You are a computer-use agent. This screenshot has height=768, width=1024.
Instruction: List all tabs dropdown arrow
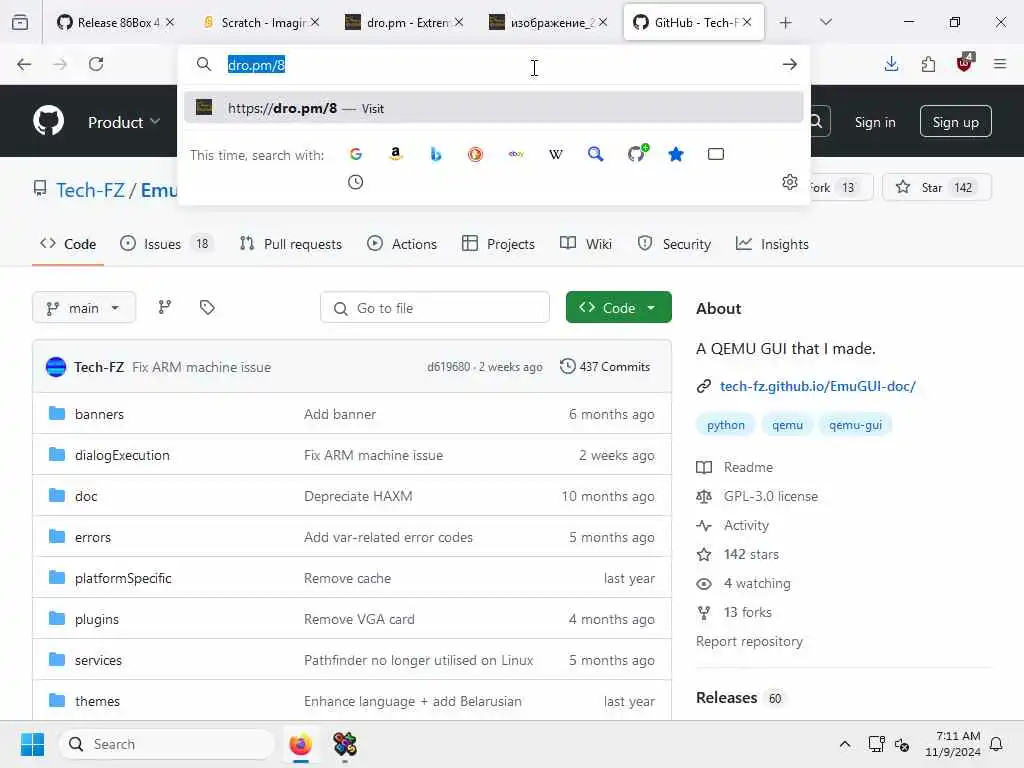click(x=825, y=22)
